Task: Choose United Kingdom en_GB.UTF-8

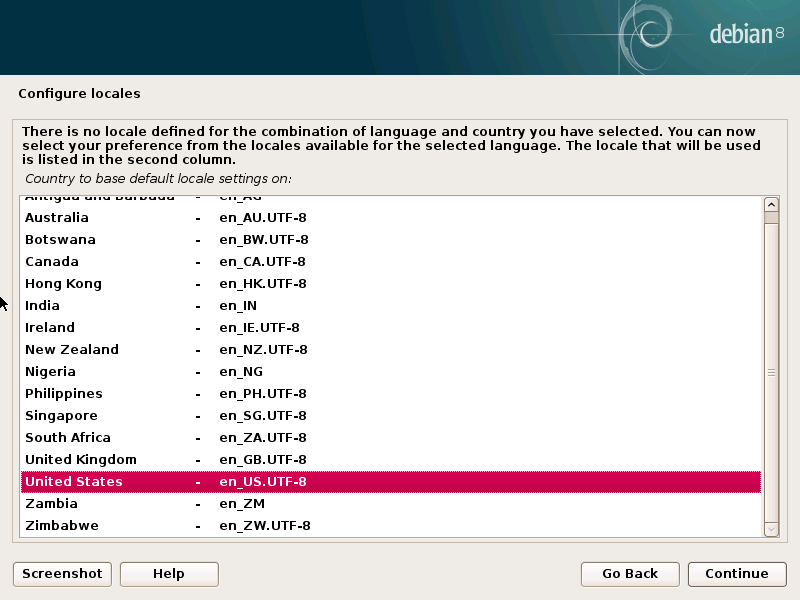Action: coord(80,460)
